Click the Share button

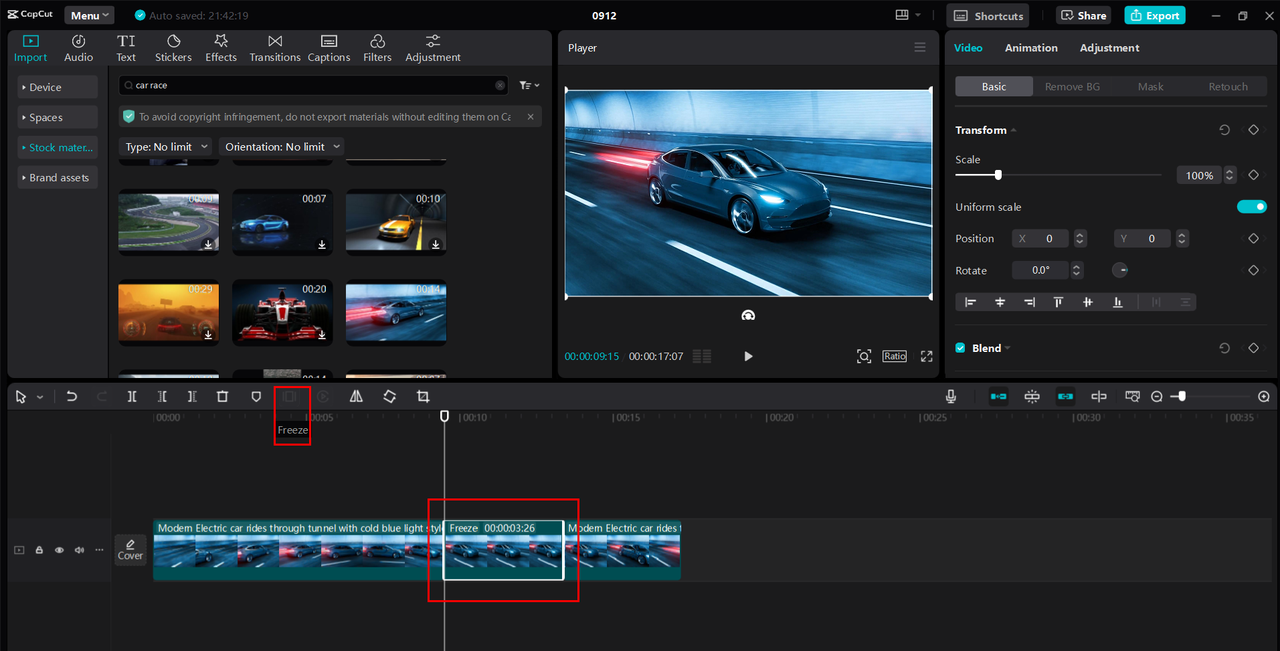(x=1083, y=15)
